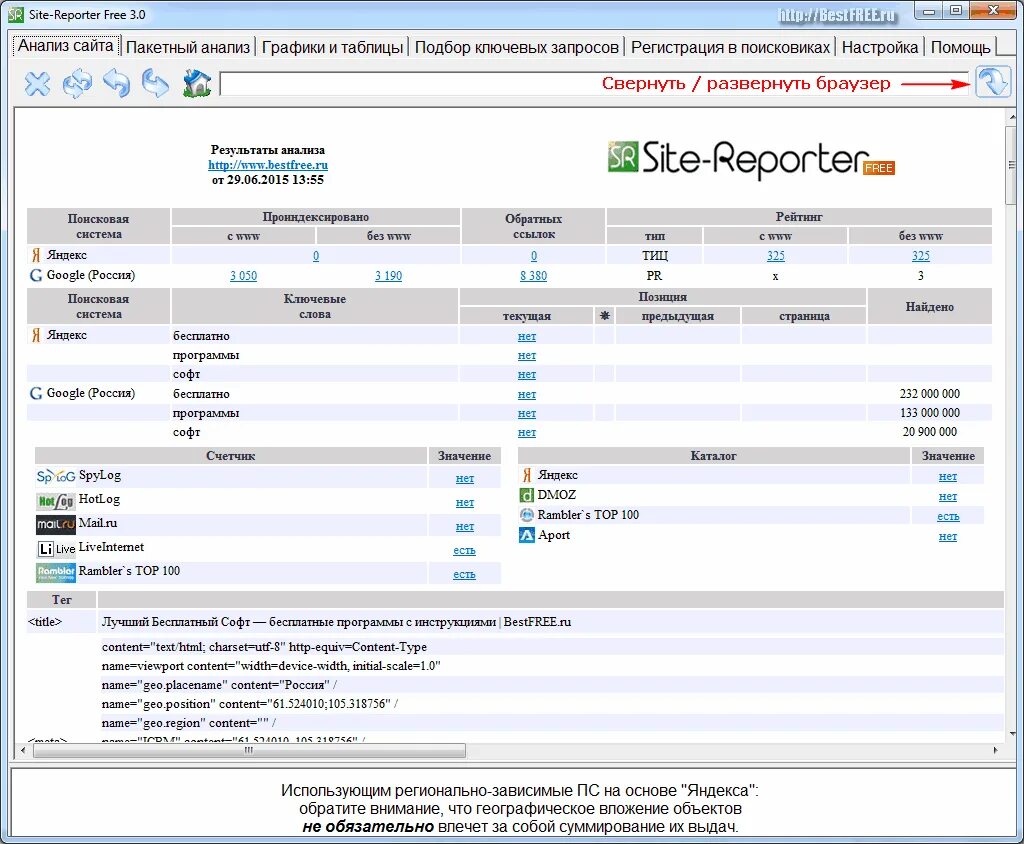Viewport: 1024px width, 844px height.
Task: Click DMOZ catalog value нет
Action: point(948,496)
